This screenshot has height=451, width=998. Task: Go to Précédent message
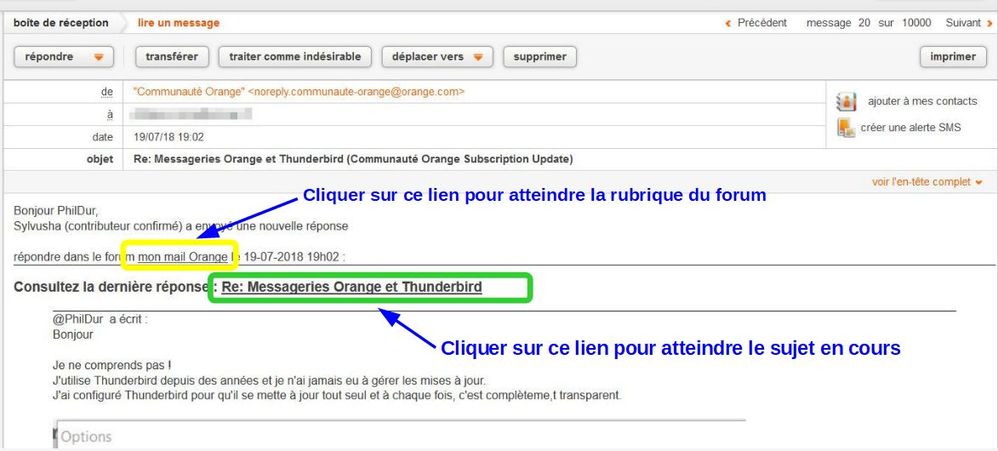pos(762,23)
